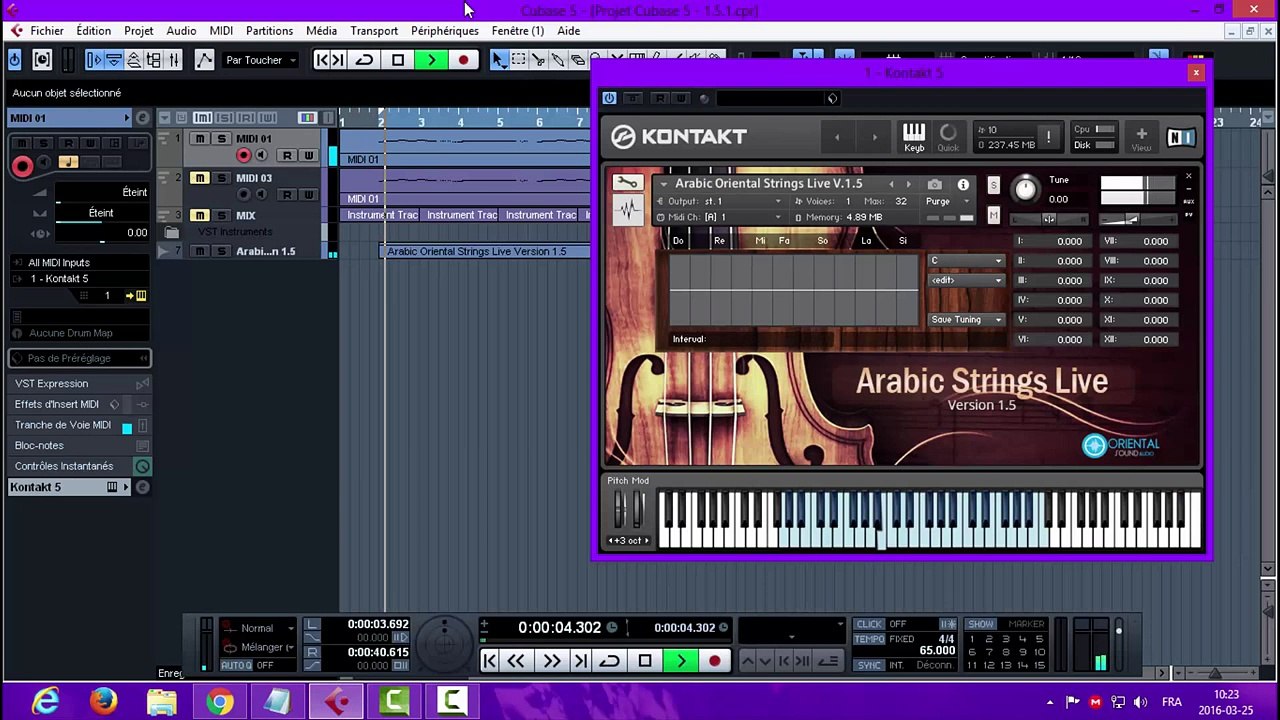Open the Pas de Préréglage preset selector
Viewport: 1280px width, 720px height.
click(80, 358)
